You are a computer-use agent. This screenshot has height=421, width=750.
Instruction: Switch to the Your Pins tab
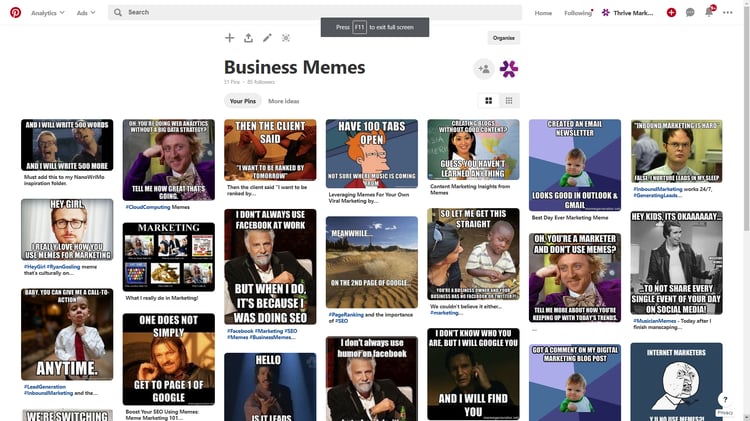click(243, 101)
